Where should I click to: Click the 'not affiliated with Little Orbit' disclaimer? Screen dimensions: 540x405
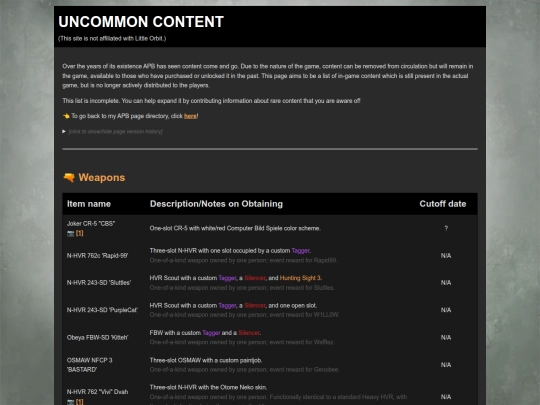(x=112, y=39)
